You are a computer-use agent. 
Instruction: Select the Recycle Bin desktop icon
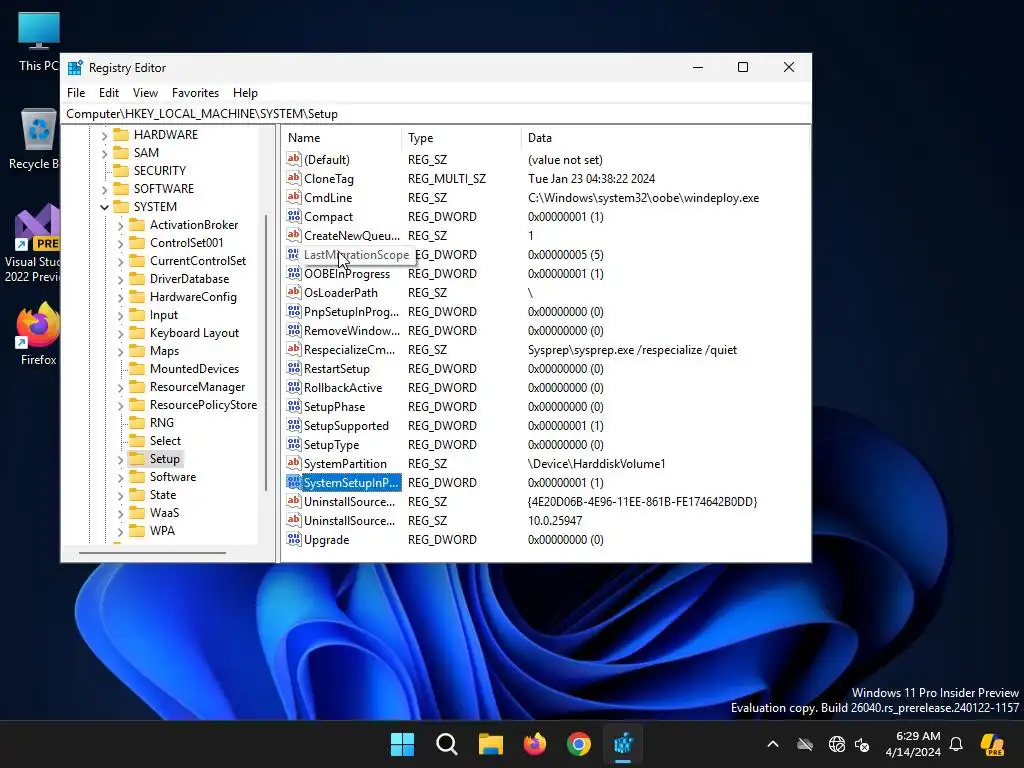tap(38, 138)
